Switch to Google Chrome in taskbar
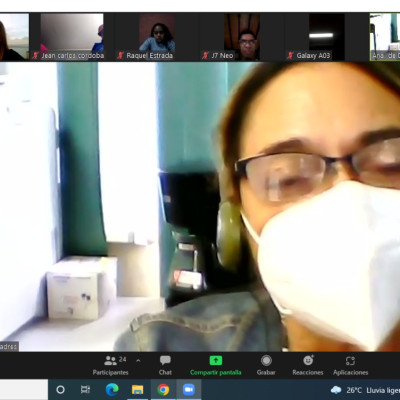 163,389
